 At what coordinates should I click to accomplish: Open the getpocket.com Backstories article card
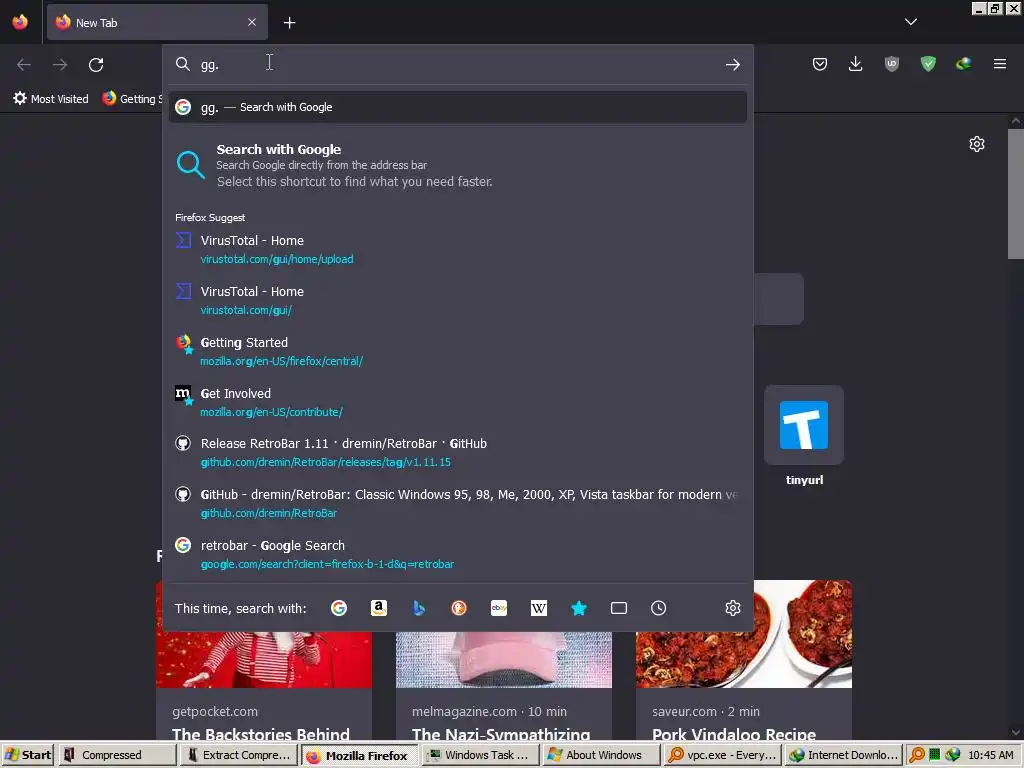[264, 686]
